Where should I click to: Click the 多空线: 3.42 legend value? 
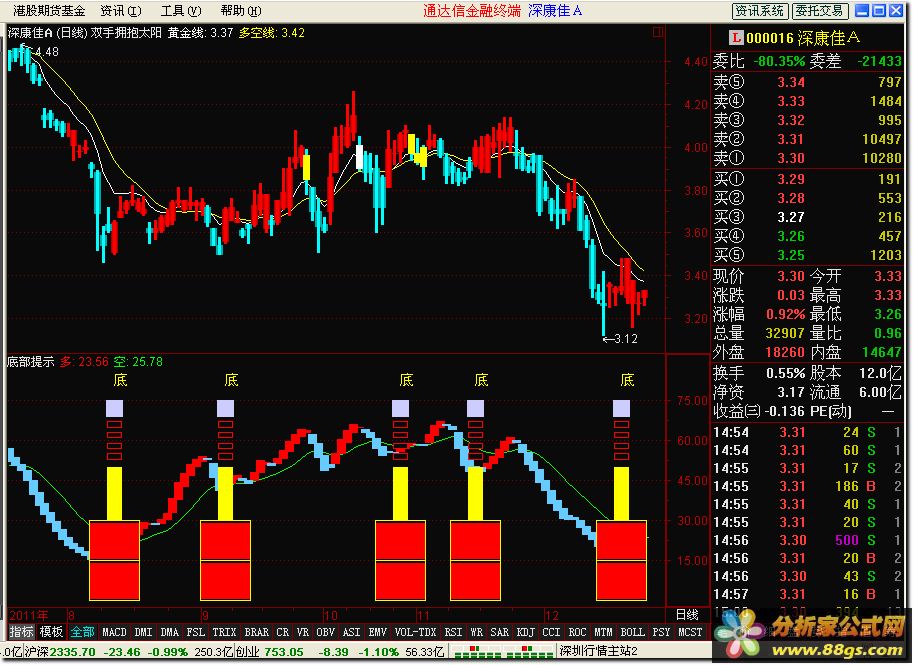pyautogui.click(x=272, y=33)
